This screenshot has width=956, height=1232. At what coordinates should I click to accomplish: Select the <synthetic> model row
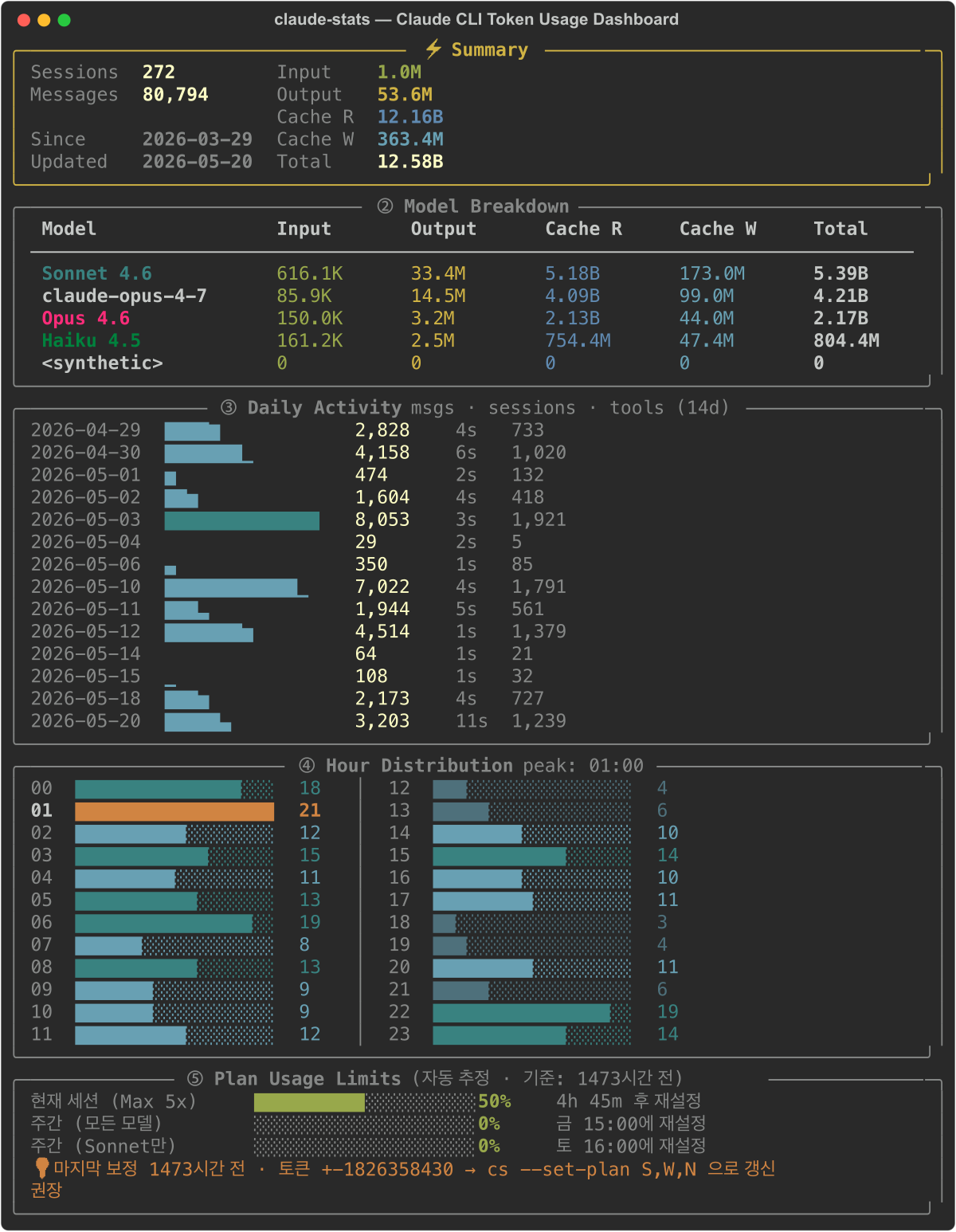(472, 363)
